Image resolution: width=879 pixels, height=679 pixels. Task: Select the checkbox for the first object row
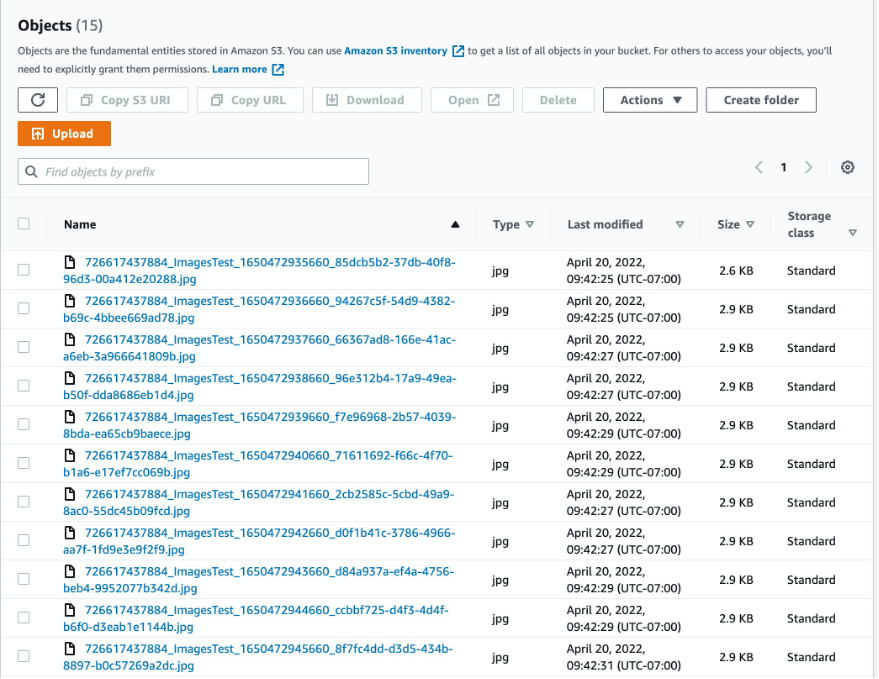coord(24,269)
